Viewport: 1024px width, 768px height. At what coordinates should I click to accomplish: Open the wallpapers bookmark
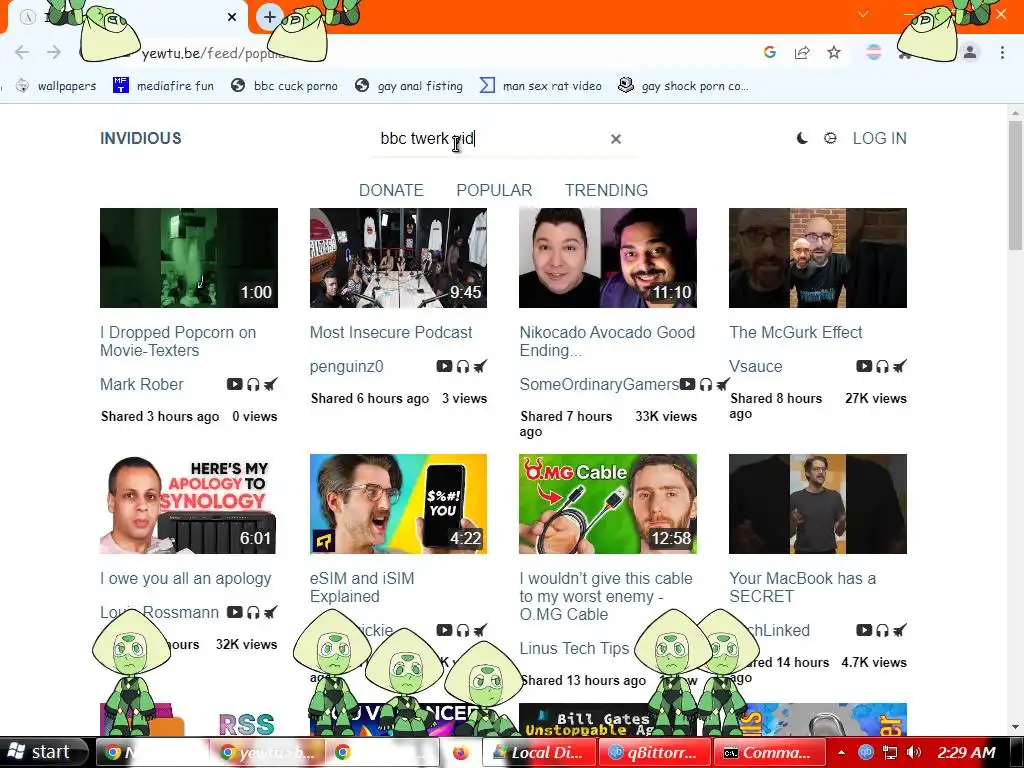click(x=56, y=86)
